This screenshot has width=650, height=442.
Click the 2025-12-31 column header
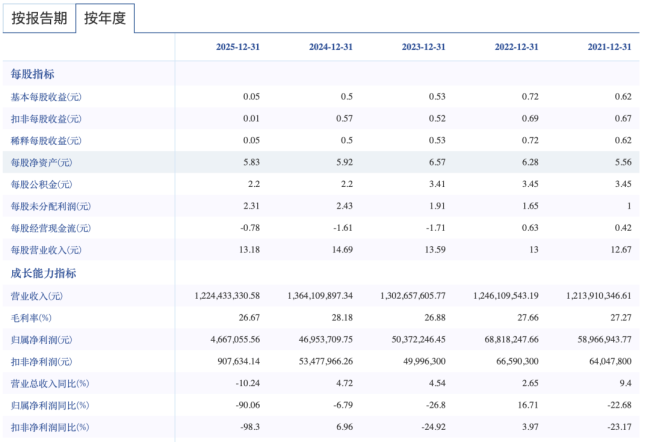pyautogui.click(x=238, y=47)
